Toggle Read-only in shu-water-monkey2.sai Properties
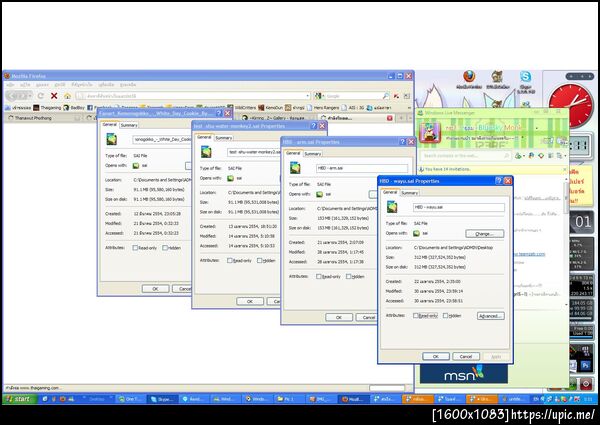This screenshot has height=425, width=600. (230, 261)
